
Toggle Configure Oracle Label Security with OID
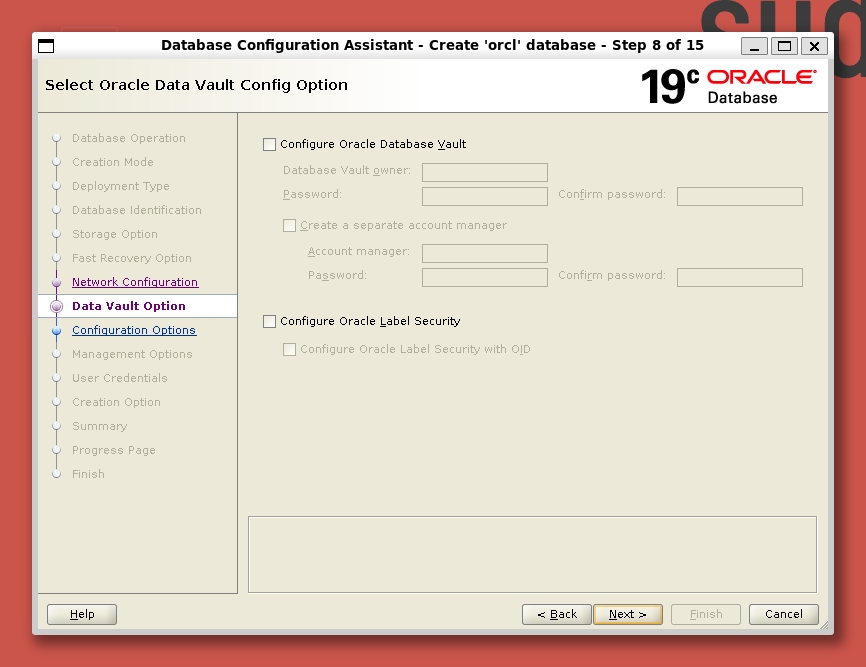(290, 350)
